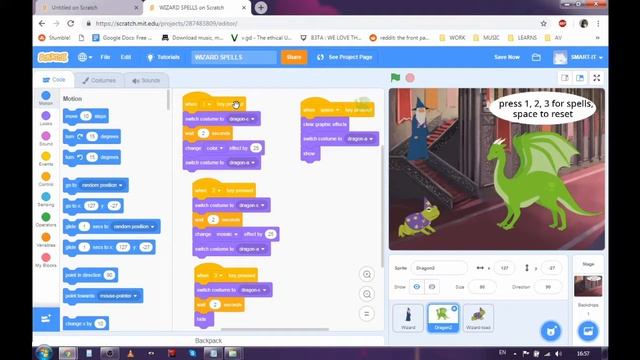Open the My Stuff folder icon

(x=536, y=57)
